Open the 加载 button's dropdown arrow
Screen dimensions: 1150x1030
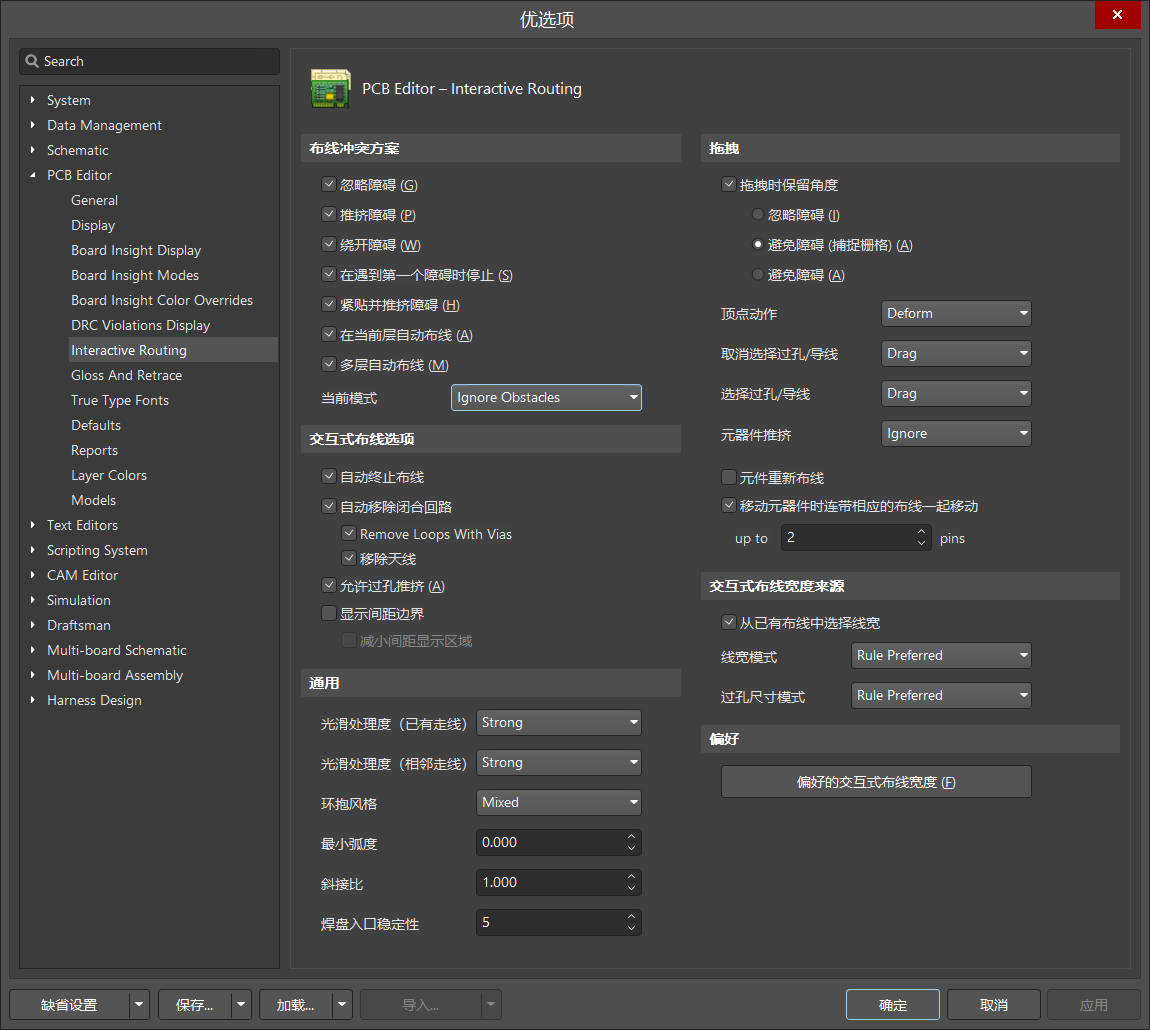[x=343, y=1005]
